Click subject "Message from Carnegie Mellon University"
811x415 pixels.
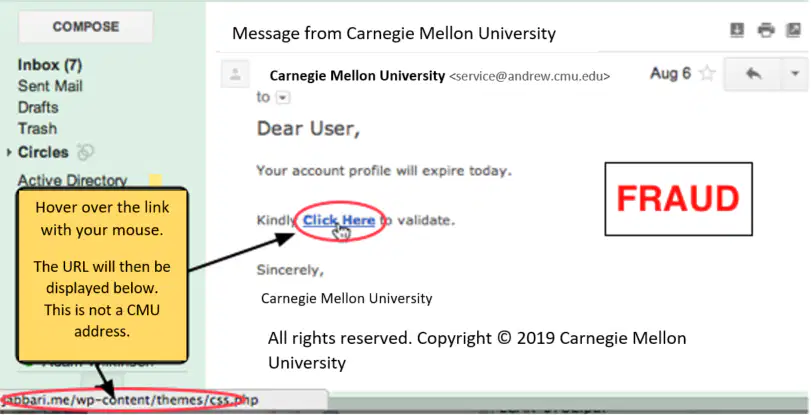coord(394,34)
